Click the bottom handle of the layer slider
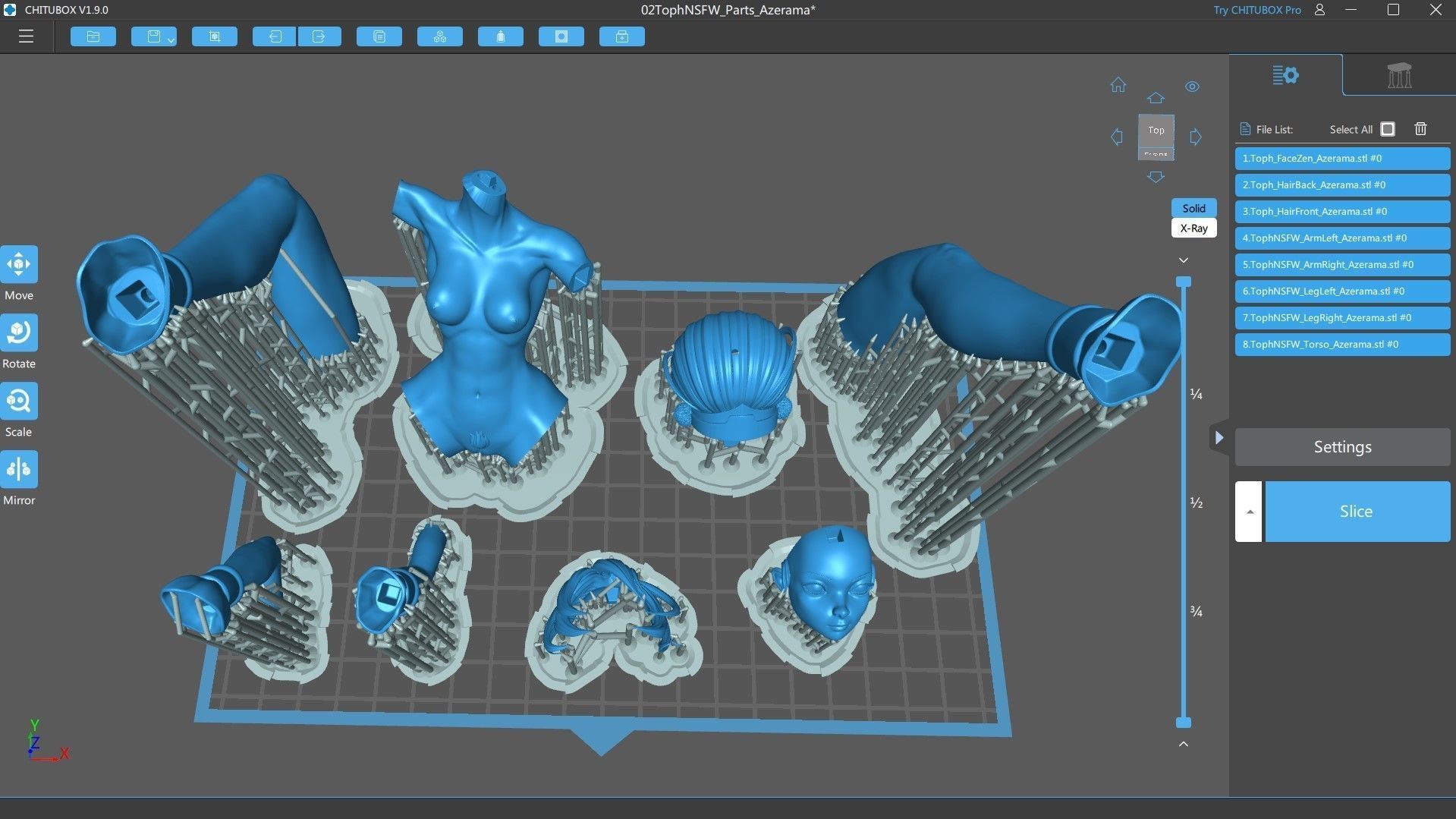This screenshot has width=1456, height=819. point(1183,723)
